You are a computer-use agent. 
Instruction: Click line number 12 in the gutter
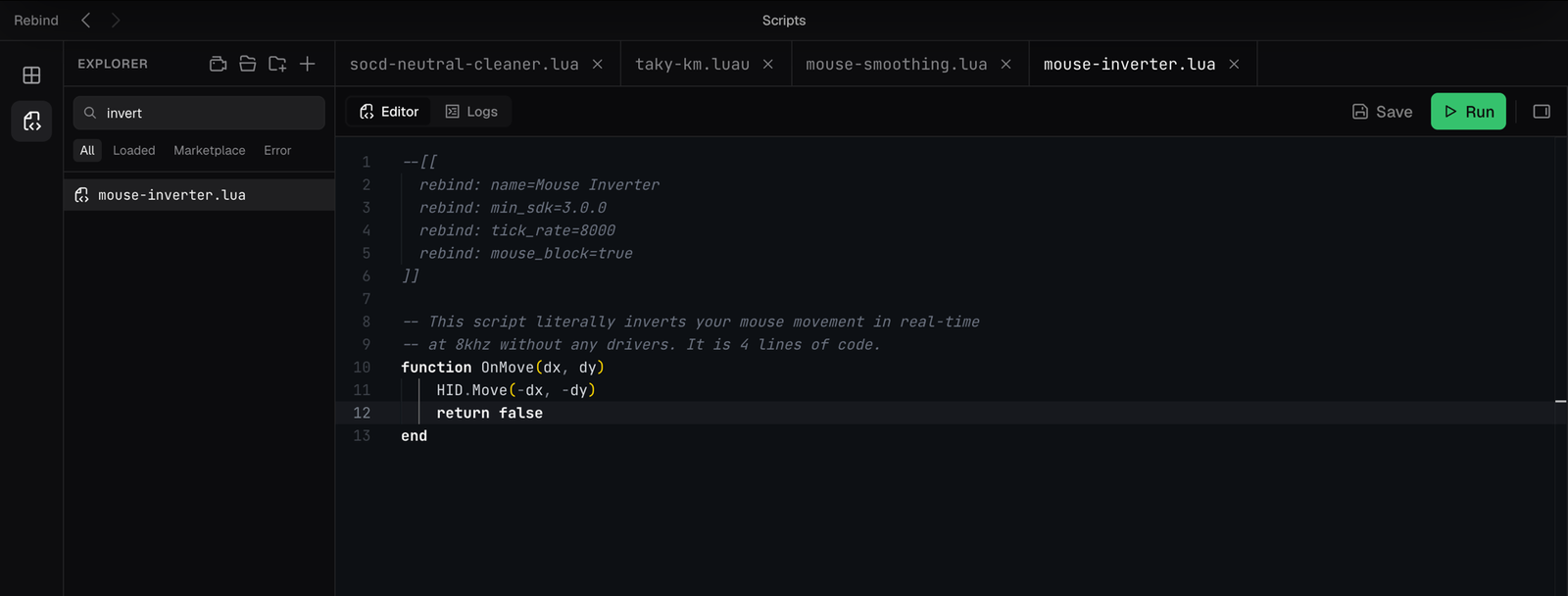tap(362, 413)
